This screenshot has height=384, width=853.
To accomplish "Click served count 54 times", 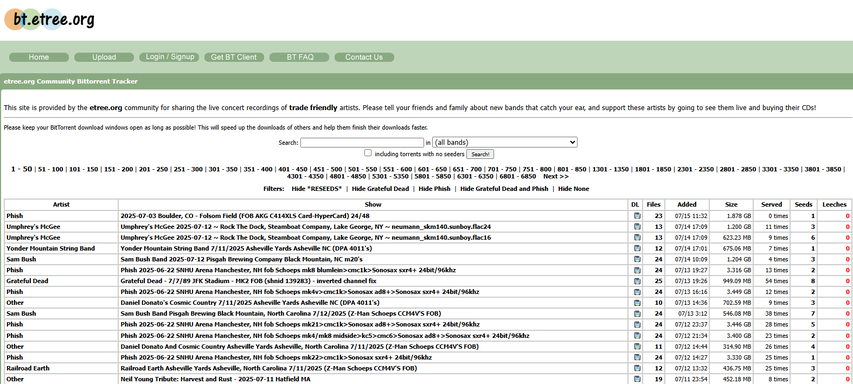I will pyautogui.click(x=776, y=281).
